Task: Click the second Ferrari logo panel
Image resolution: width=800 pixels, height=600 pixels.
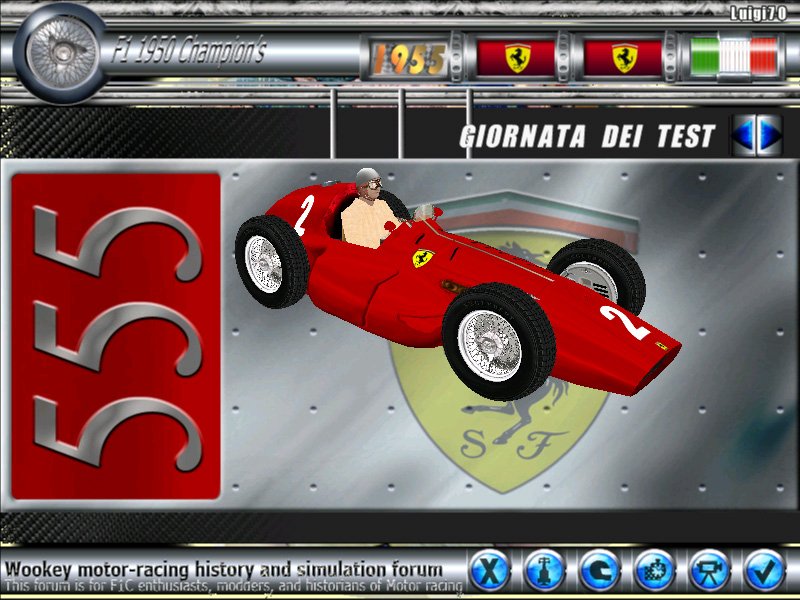Action: 623,57
